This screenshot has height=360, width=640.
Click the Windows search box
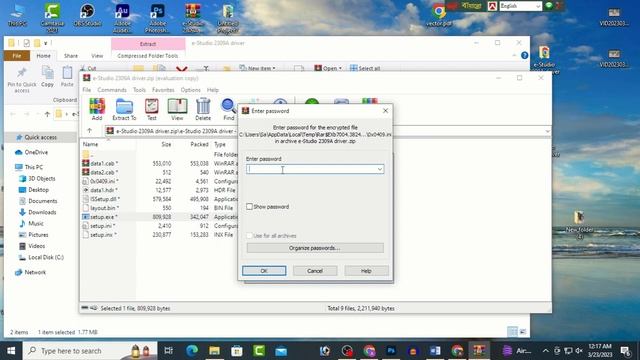90,351
